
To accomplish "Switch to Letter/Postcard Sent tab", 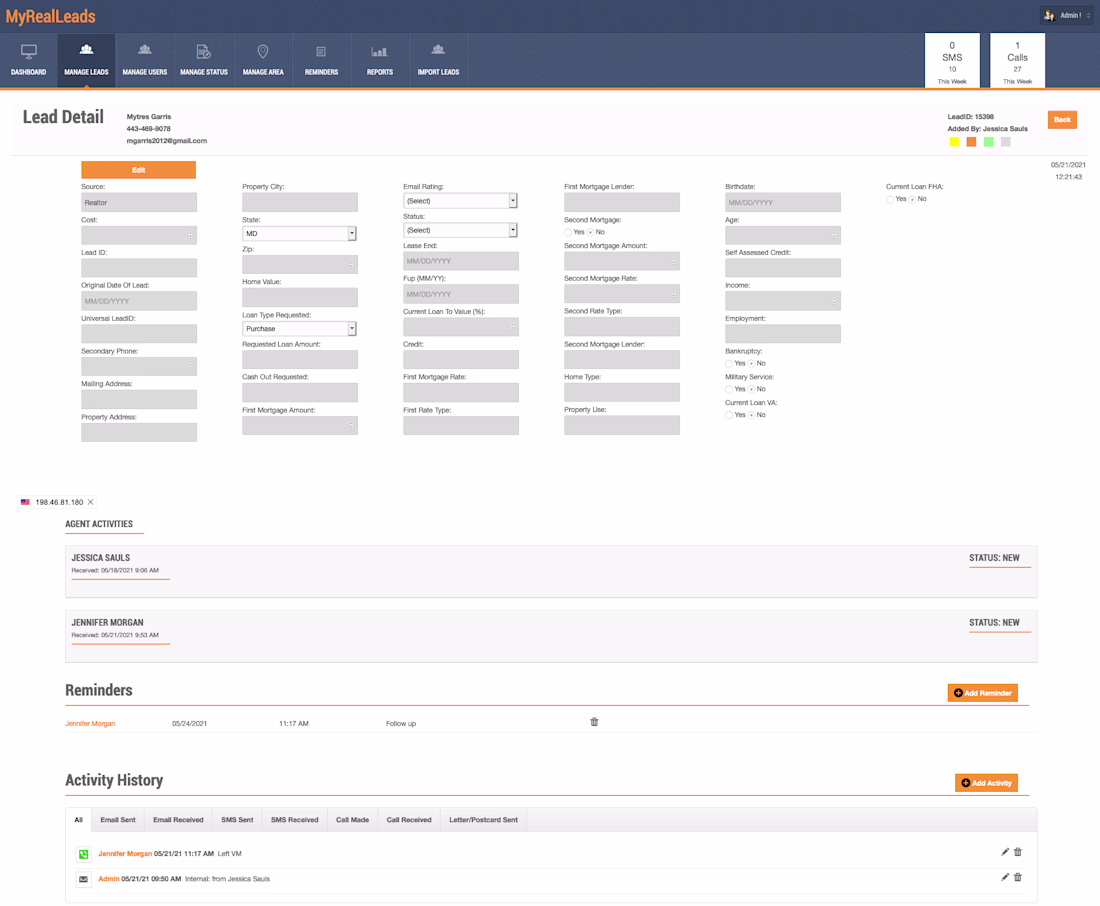I will click(x=483, y=820).
